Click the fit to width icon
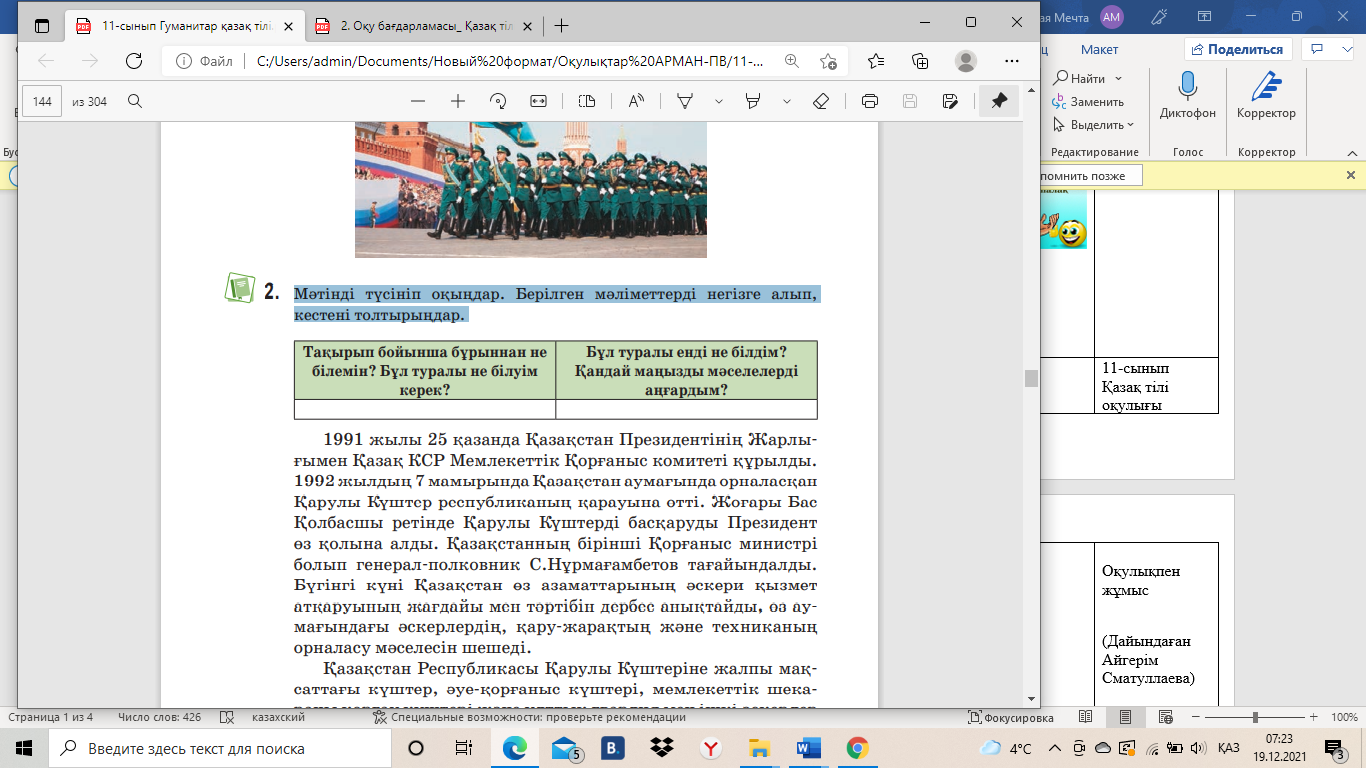Screen dimensions: 1366x768 pos(539,101)
